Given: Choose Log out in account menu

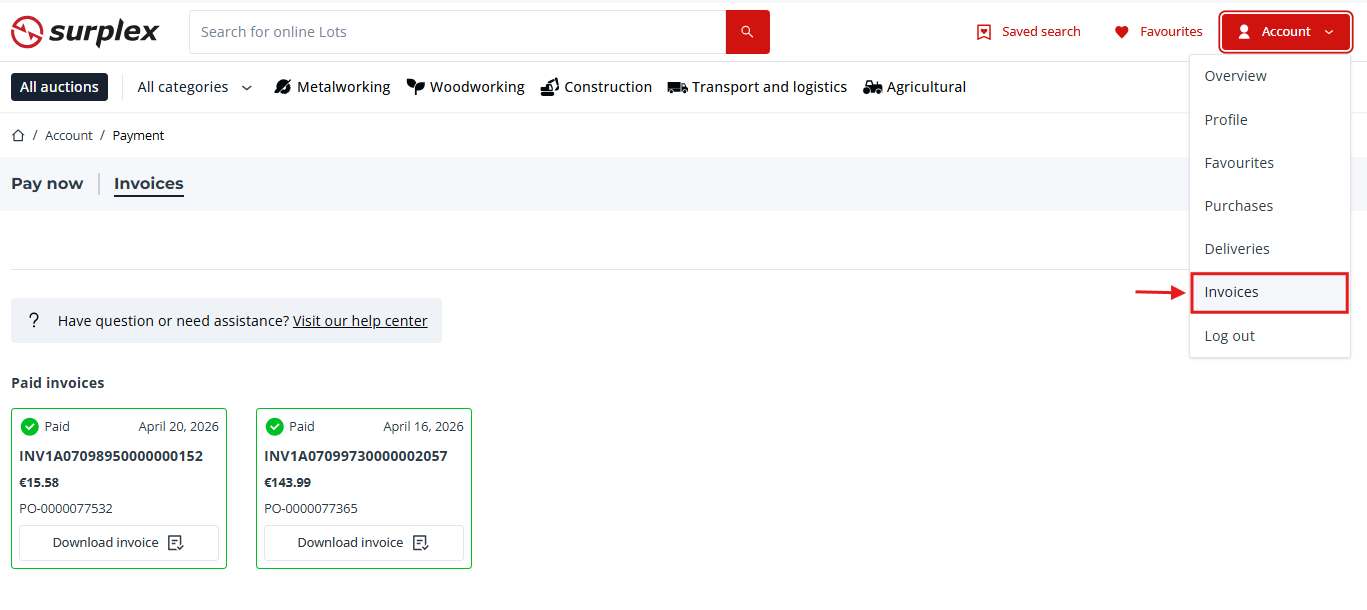Looking at the screenshot, I should [1229, 336].
